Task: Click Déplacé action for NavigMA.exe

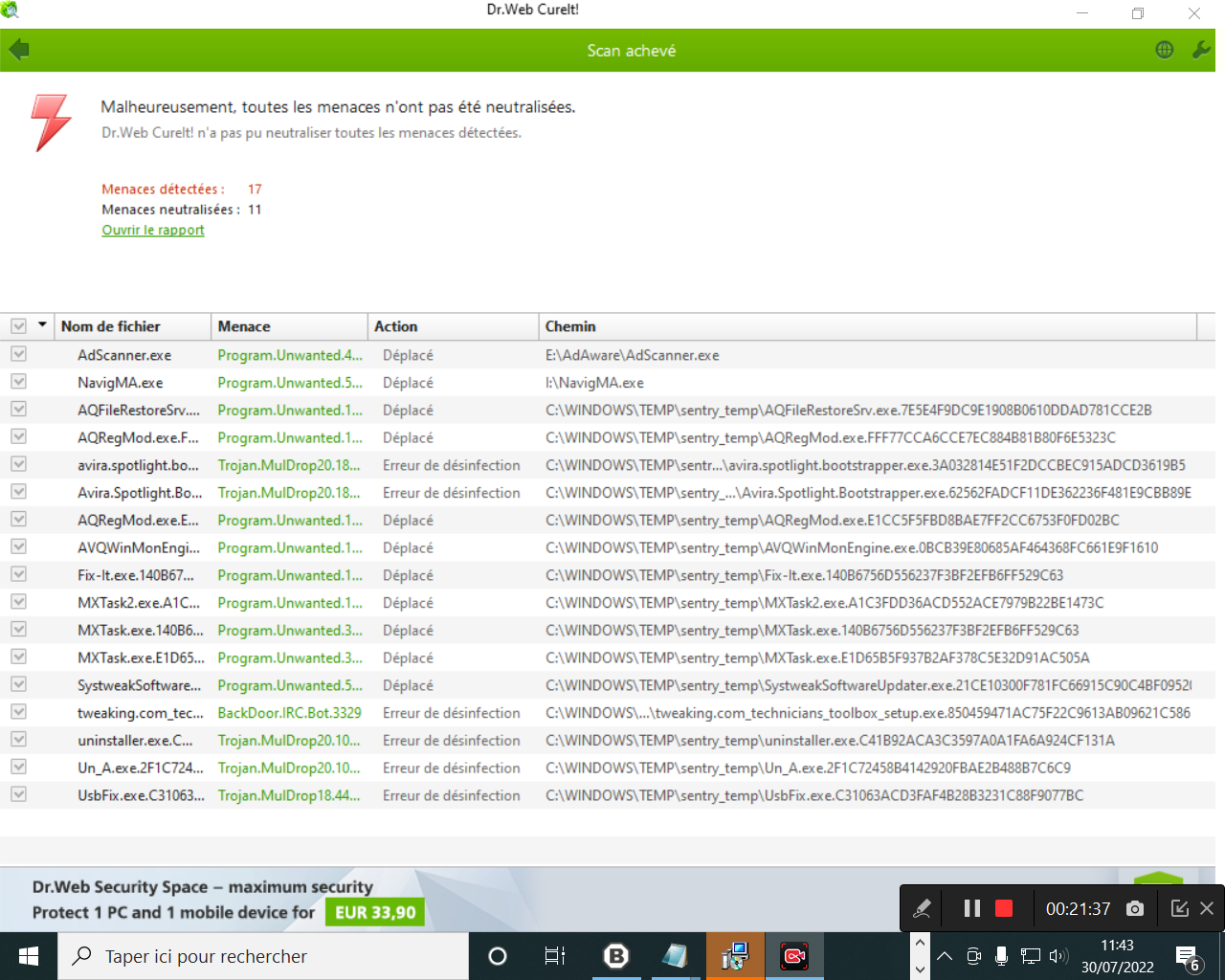Action: (x=408, y=383)
